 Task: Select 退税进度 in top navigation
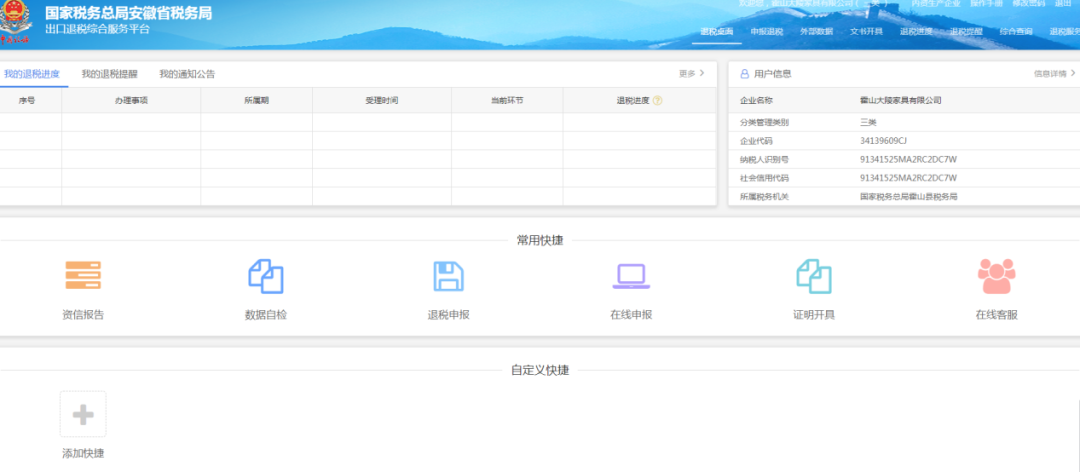click(916, 32)
